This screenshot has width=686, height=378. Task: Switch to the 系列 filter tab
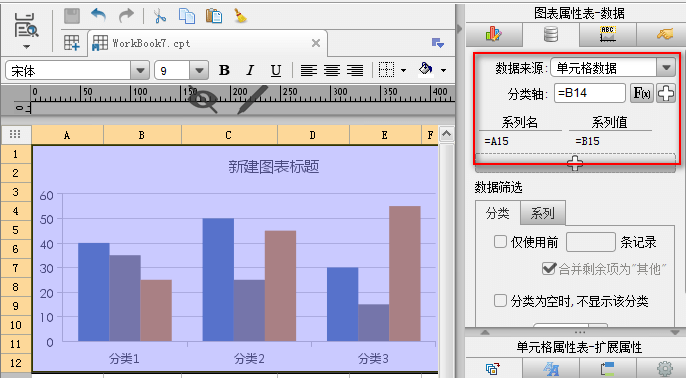pyautogui.click(x=542, y=213)
